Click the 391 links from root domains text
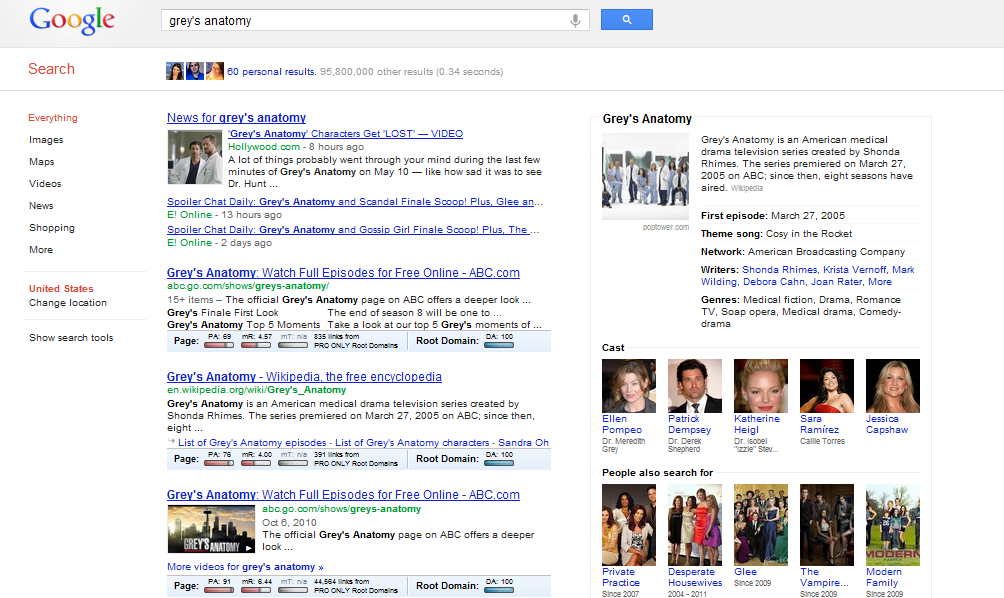The image size is (1004, 598). 355,459
